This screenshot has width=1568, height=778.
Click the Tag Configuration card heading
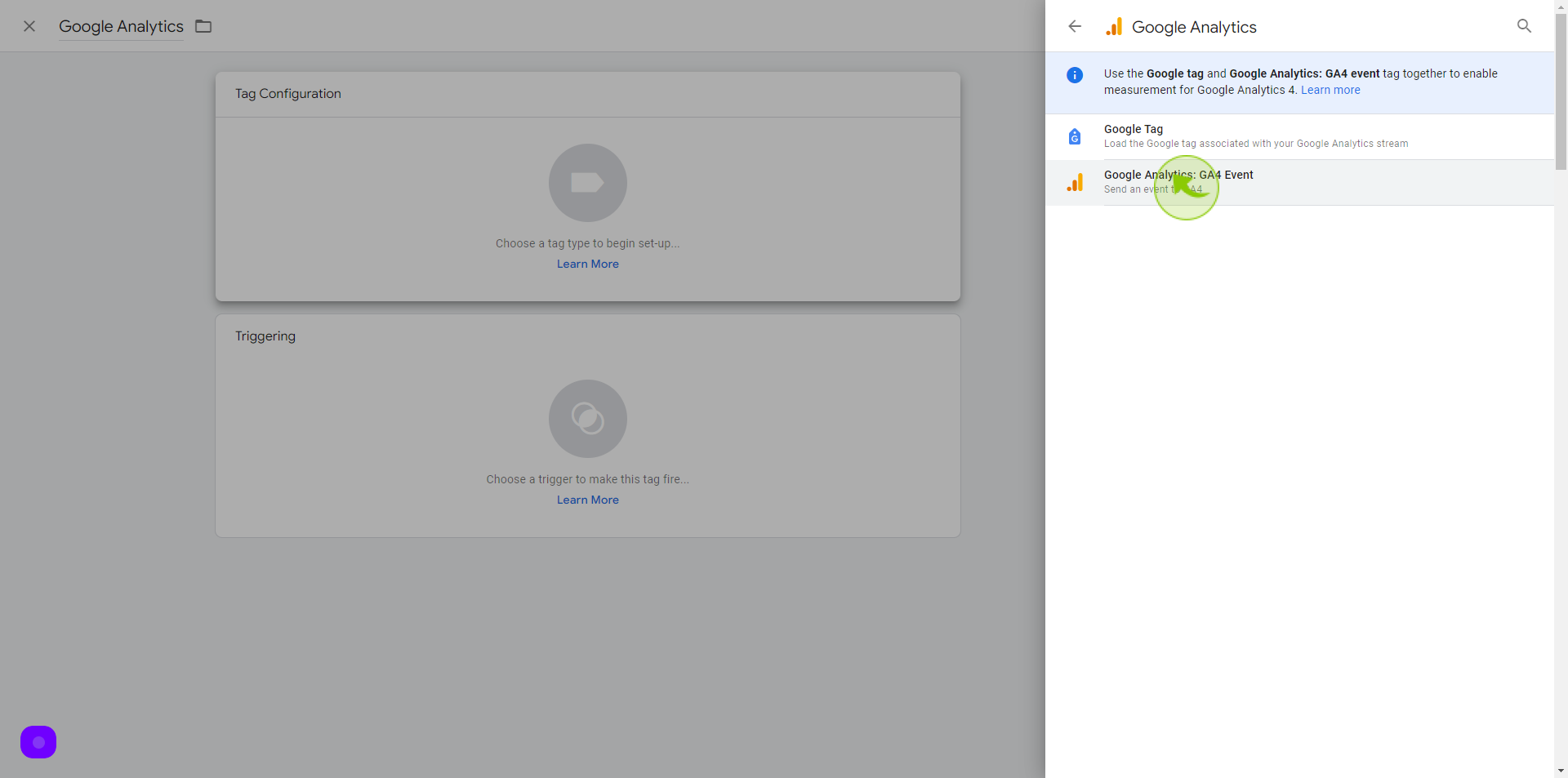click(x=288, y=94)
